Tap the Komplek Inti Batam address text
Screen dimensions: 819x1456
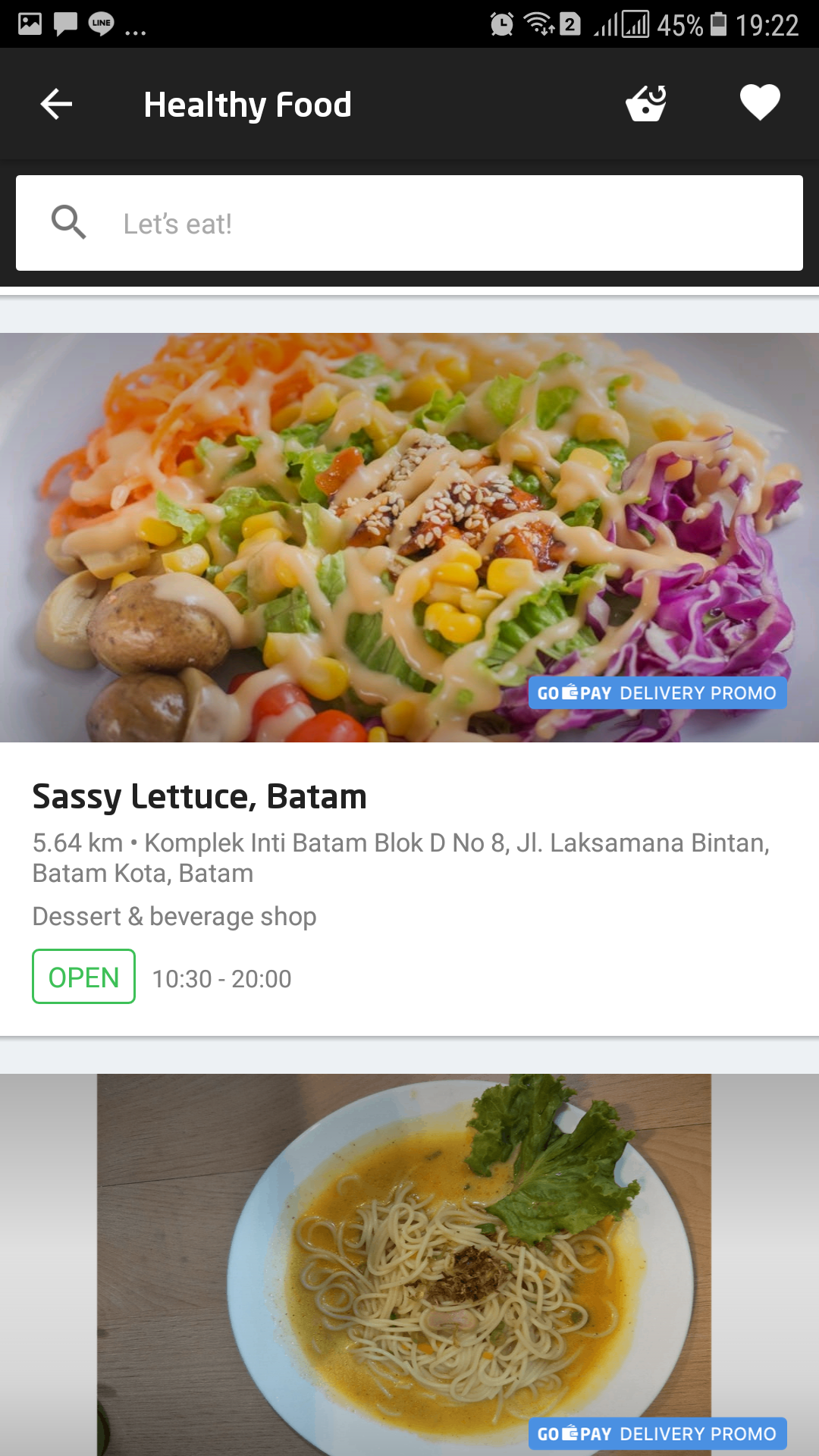coord(400,858)
